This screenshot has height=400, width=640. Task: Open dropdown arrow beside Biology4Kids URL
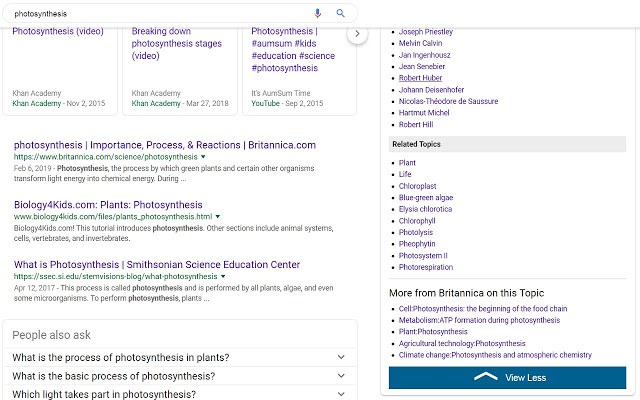pos(219,216)
